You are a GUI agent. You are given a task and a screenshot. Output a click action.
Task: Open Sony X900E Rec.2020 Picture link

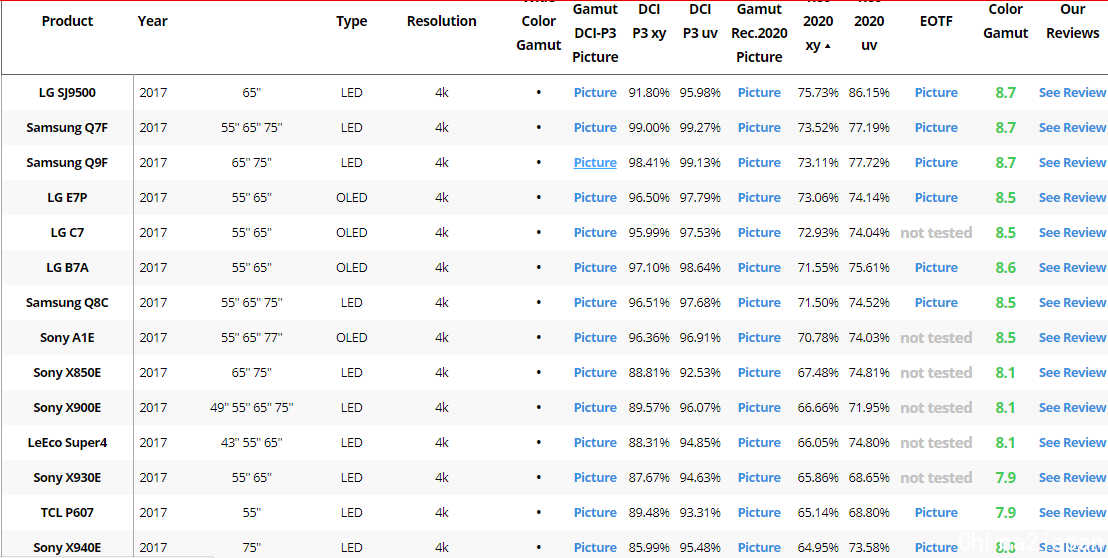[x=759, y=408]
